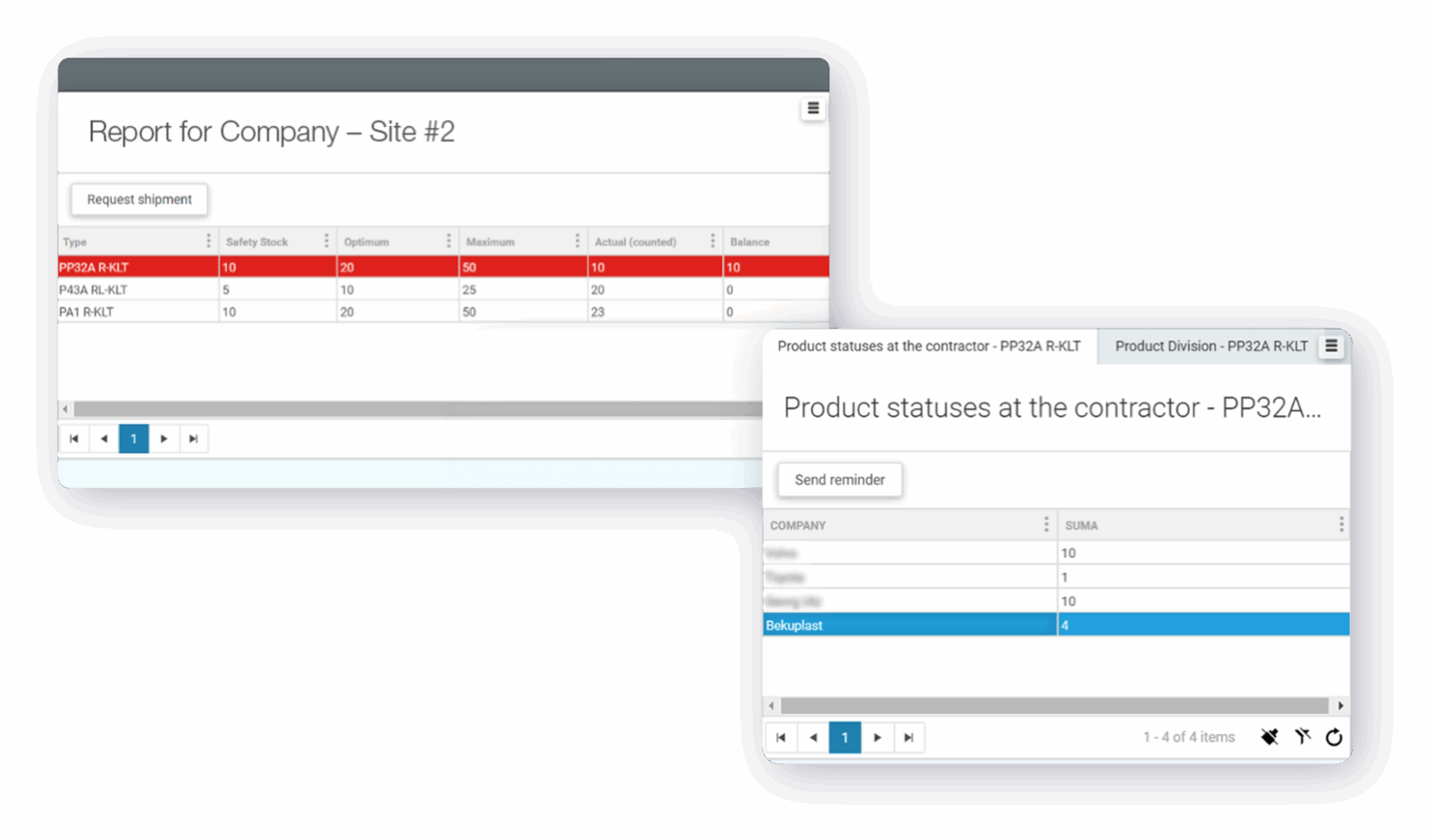Image resolution: width=1430 pixels, height=840 pixels.
Task: Go to last page in Product statuses pager
Action: point(909,737)
